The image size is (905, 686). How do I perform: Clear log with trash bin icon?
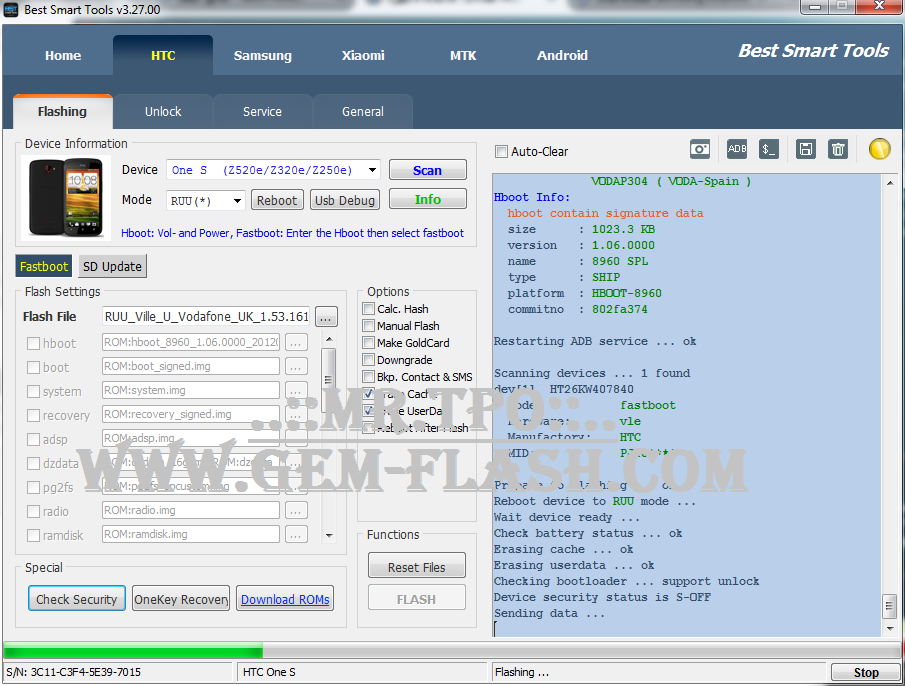coord(837,149)
